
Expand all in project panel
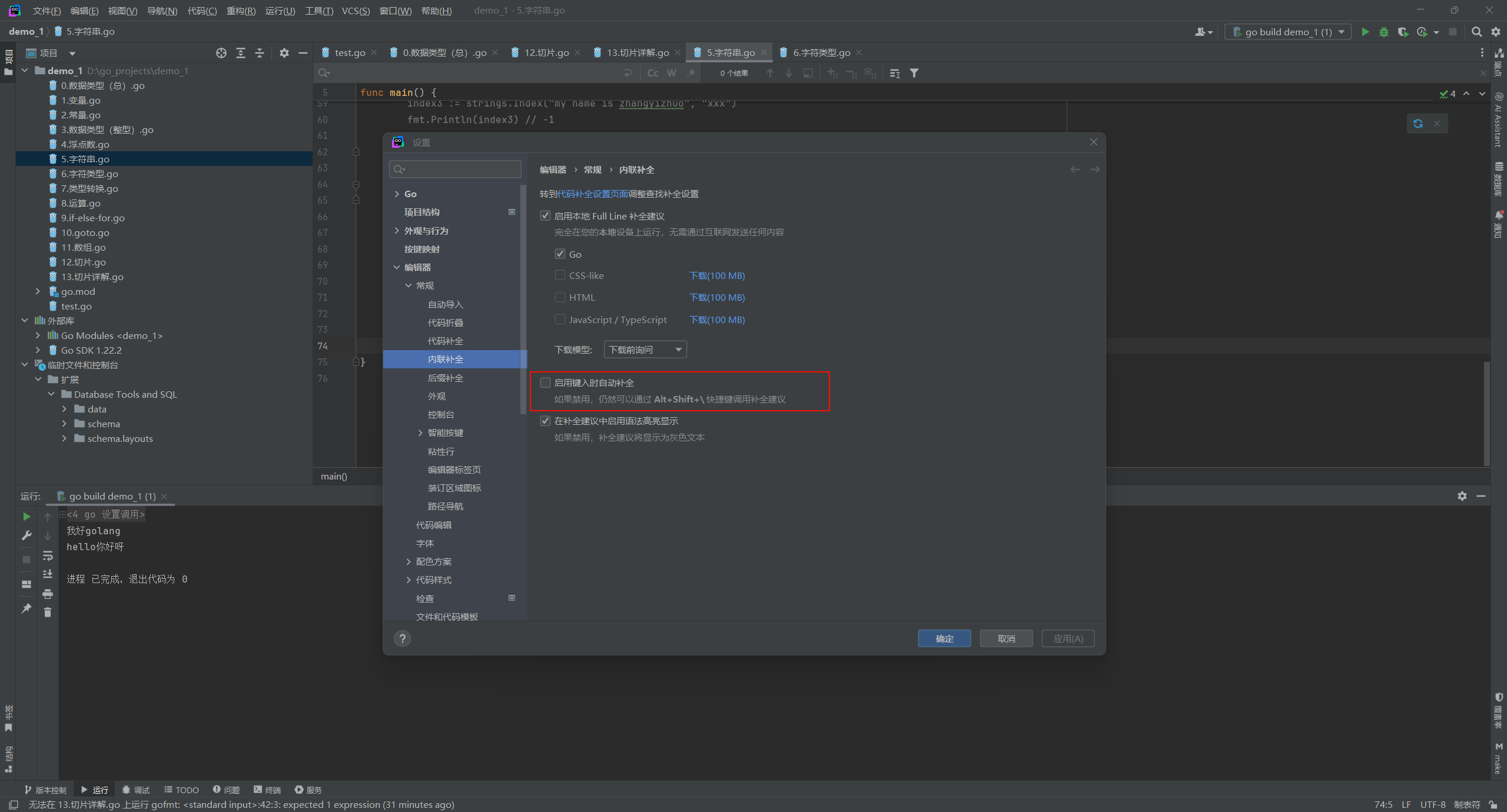[x=241, y=53]
